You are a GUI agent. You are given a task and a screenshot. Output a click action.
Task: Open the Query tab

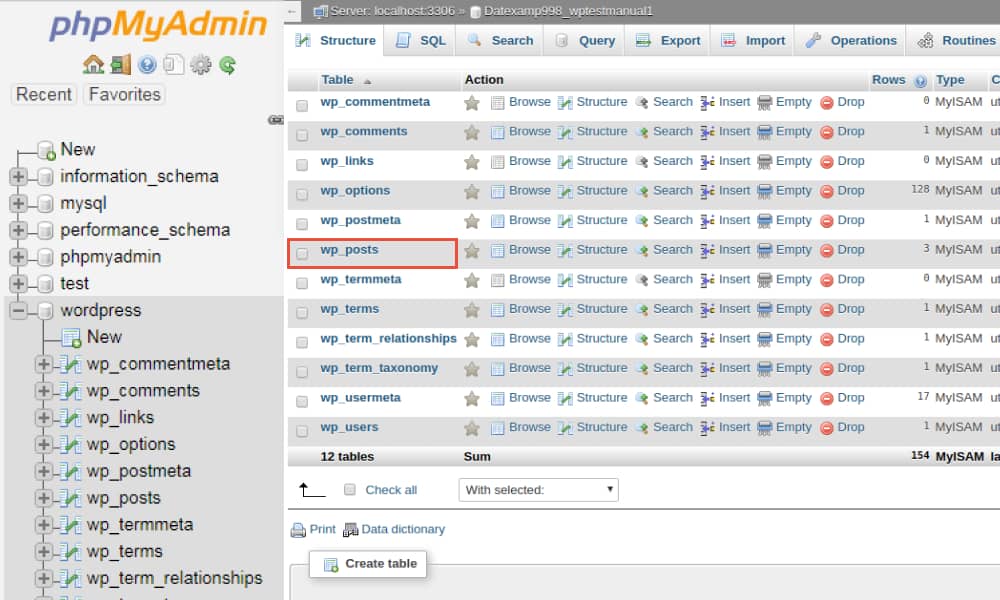point(585,41)
